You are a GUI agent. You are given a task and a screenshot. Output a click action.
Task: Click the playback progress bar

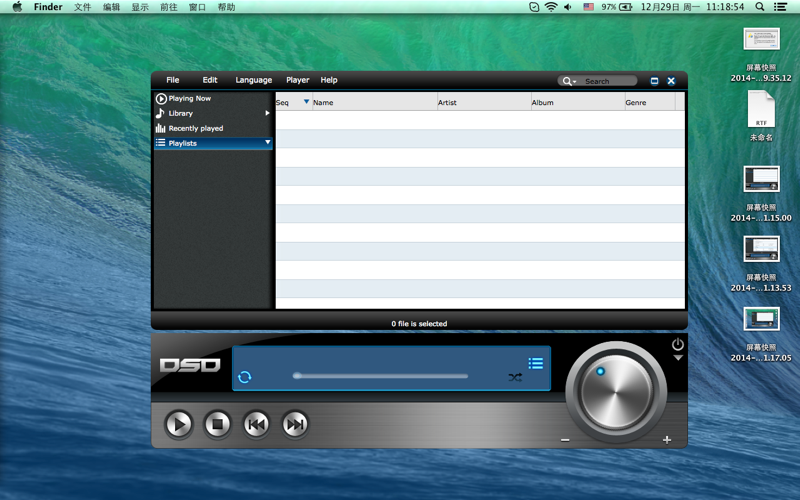[381, 376]
